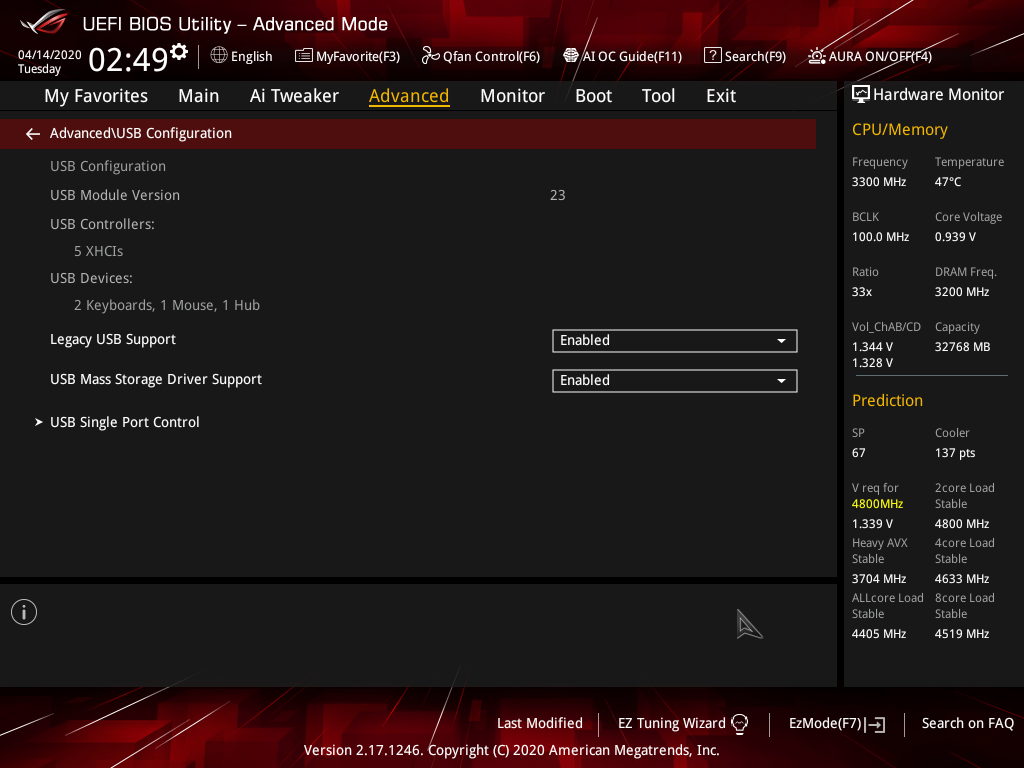Click the BCLK value 100.0 MHz

[x=880, y=237]
